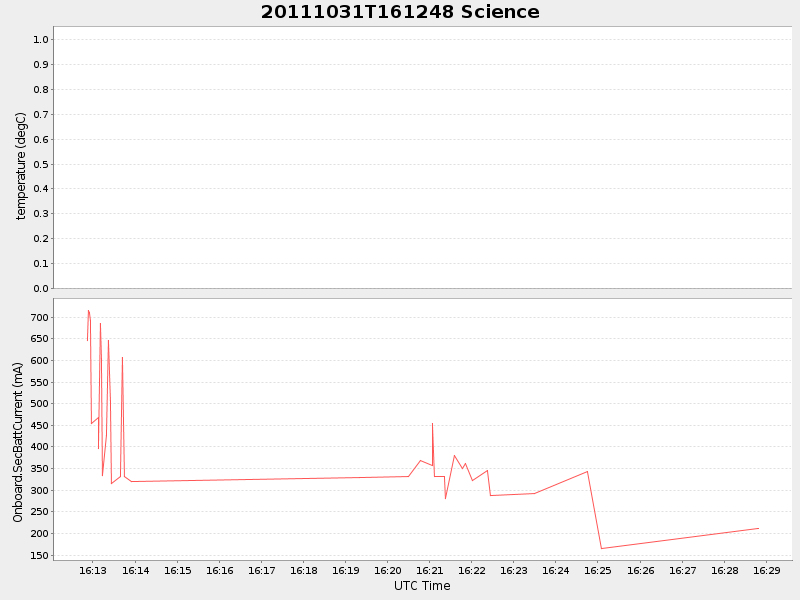Click the current spike peak near 16:21
This screenshot has height=600, width=800.
[432, 423]
